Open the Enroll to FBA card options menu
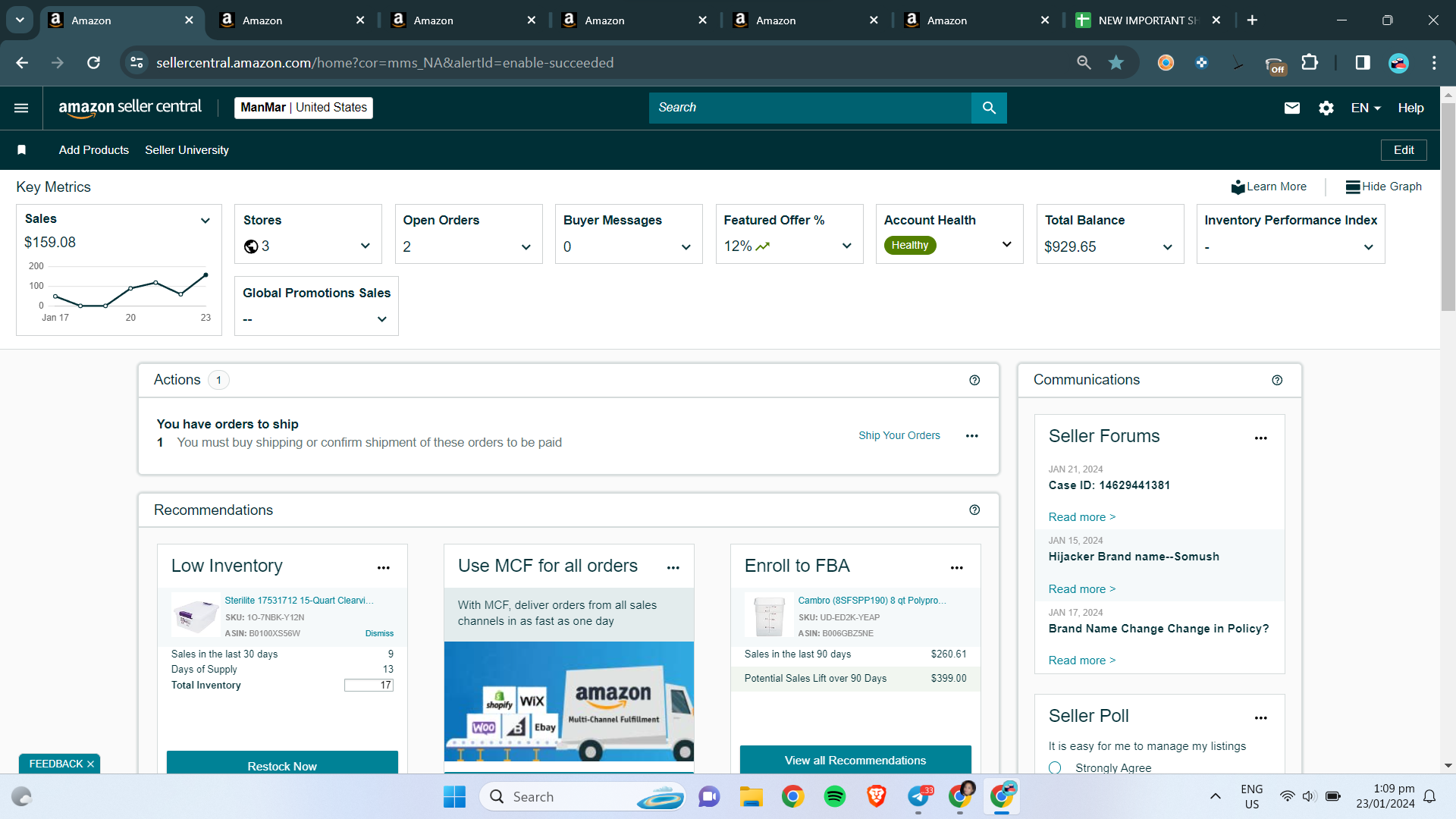This screenshot has height=819, width=1456. 957,567
